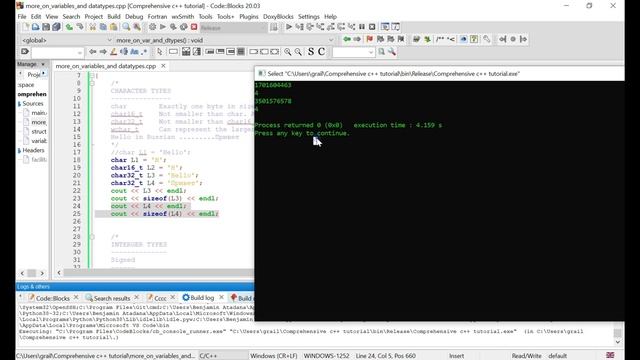Collapse the code fold marker at line 8
The image size is (640, 360).
(92, 83)
